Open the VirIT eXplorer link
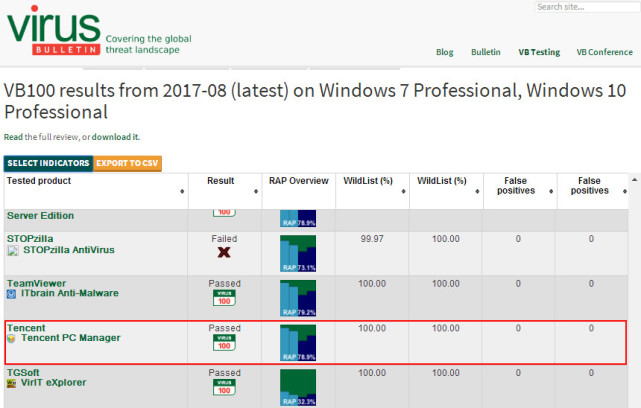This screenshot has width=641, height=408. pyautogui.click(x=54, y=382)
